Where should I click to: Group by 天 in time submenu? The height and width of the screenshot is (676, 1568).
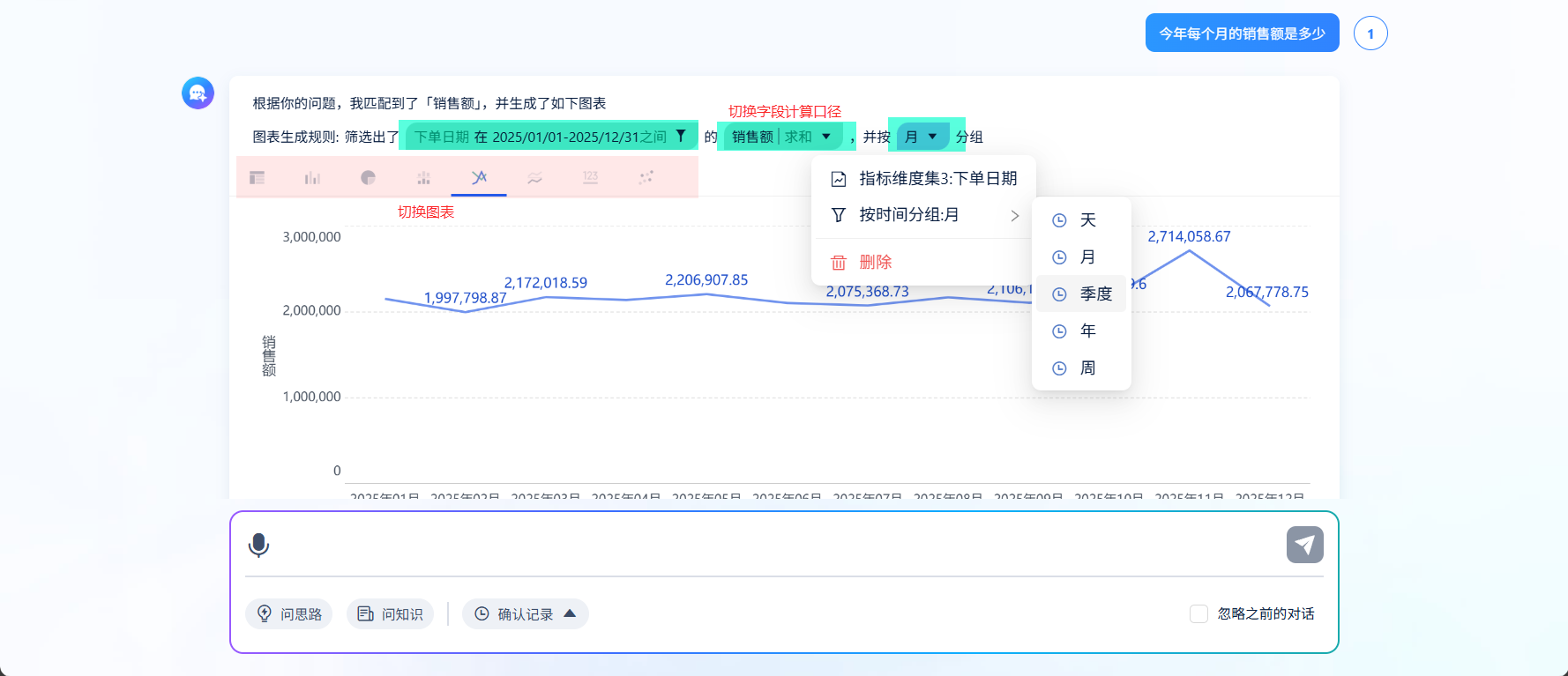pos(1081,220)
